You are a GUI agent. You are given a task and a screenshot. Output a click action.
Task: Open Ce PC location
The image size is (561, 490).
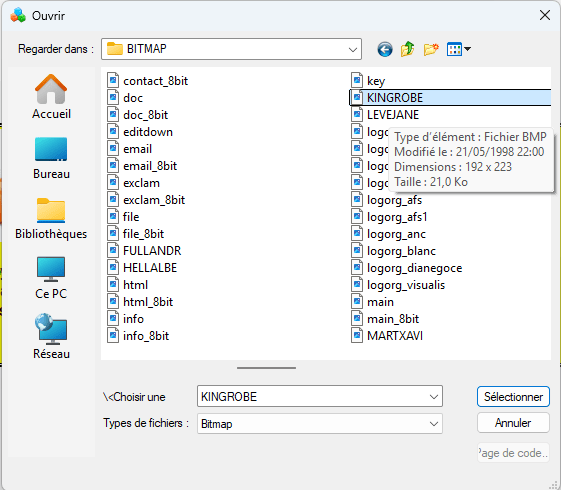point(51,278)
